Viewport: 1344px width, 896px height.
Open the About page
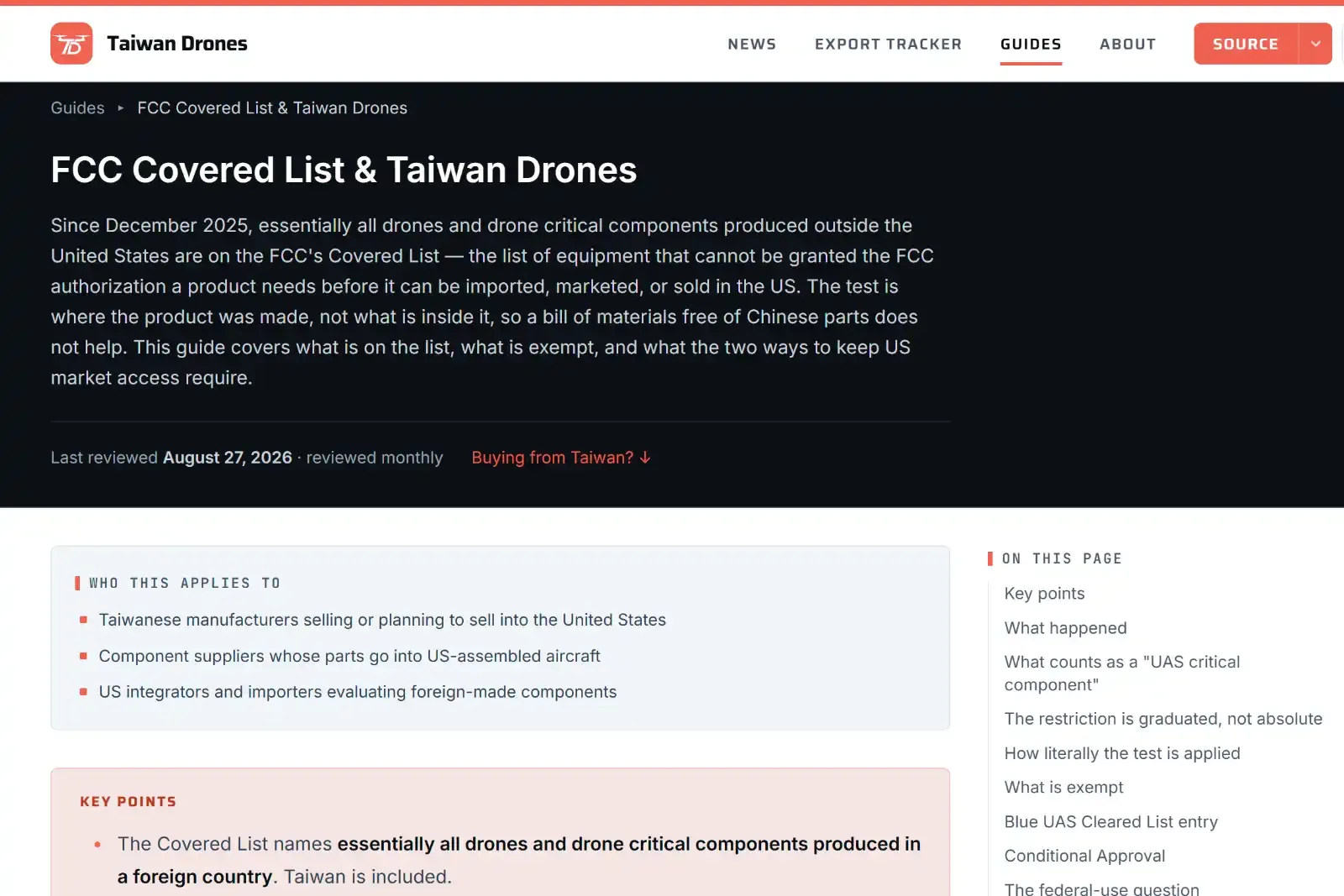click(1127, 45)
